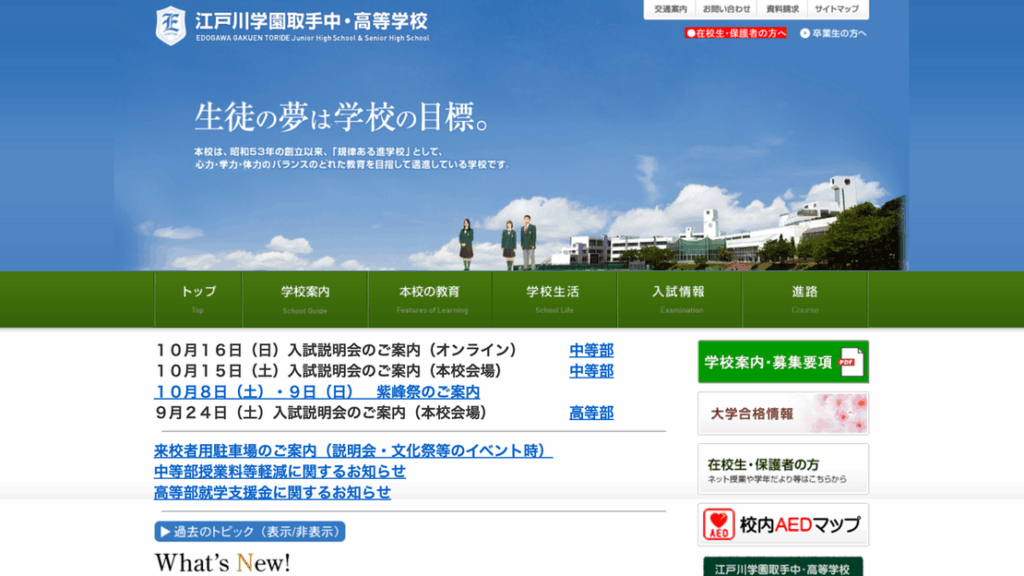Click 中等部 link beside the October 16 online session

pyautogui.click(x=591, y=350)
